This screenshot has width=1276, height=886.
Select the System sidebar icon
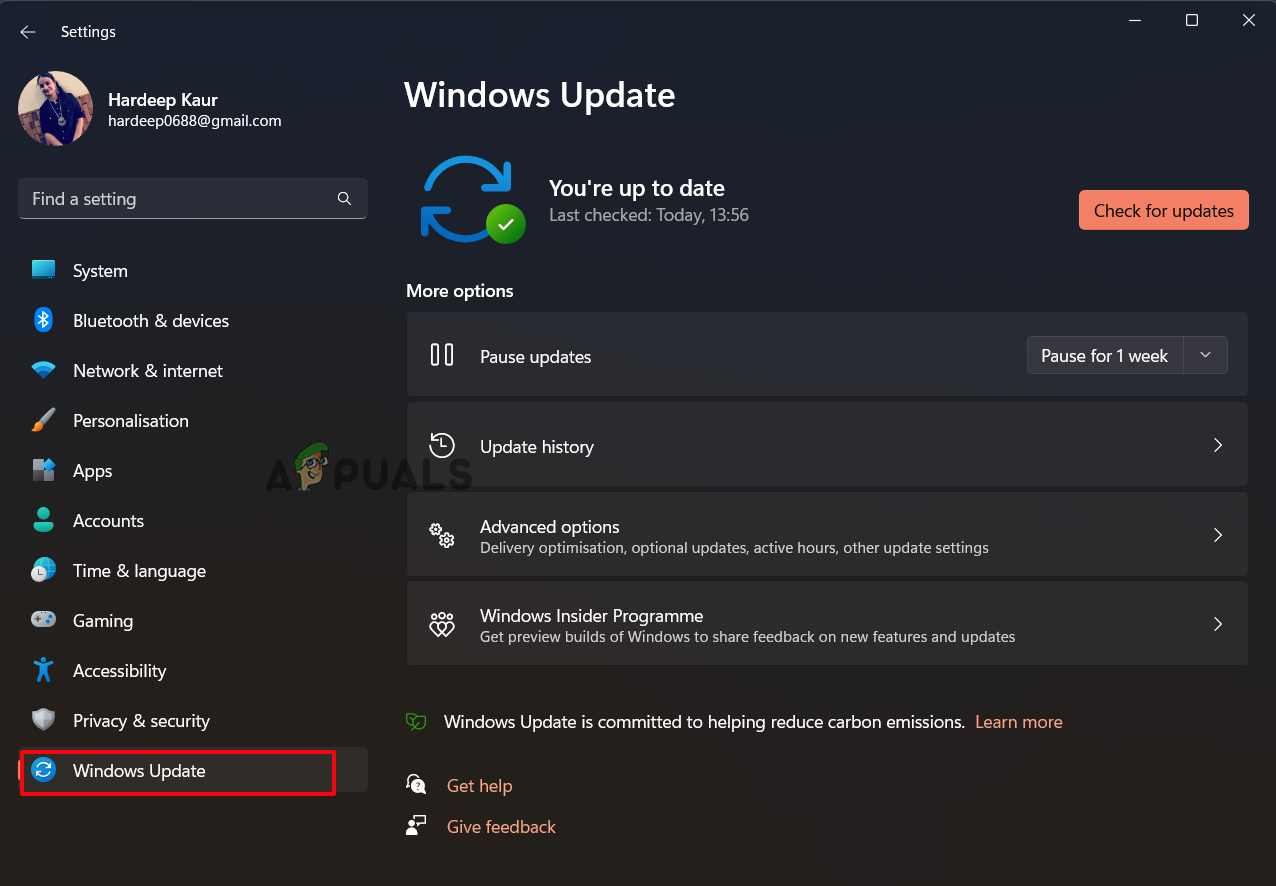44,270
